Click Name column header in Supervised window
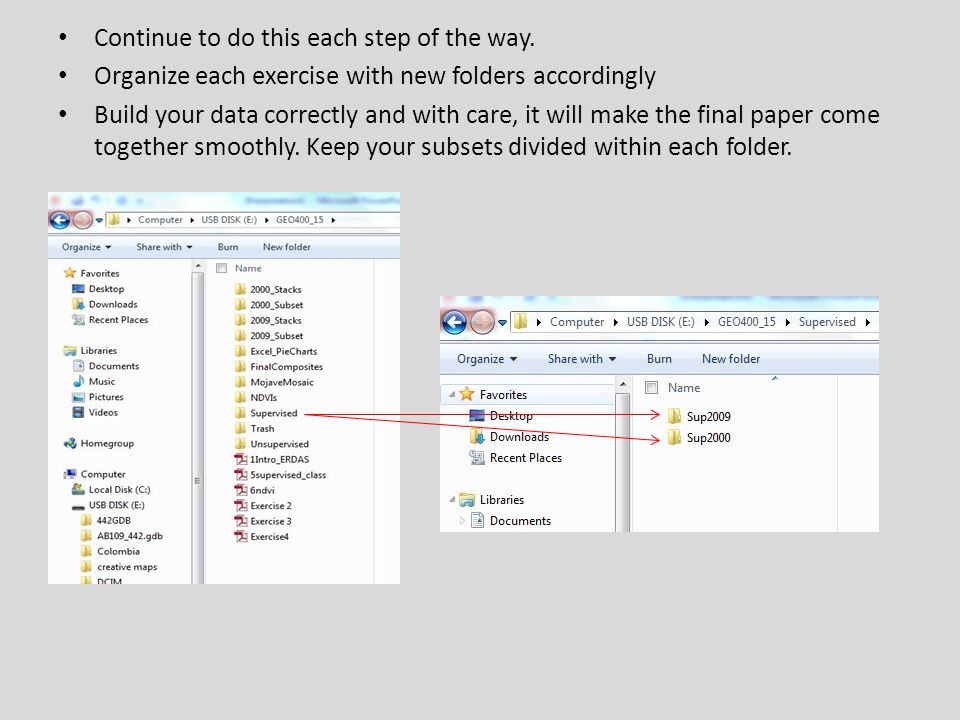960x720 pixels. (684, 388)
